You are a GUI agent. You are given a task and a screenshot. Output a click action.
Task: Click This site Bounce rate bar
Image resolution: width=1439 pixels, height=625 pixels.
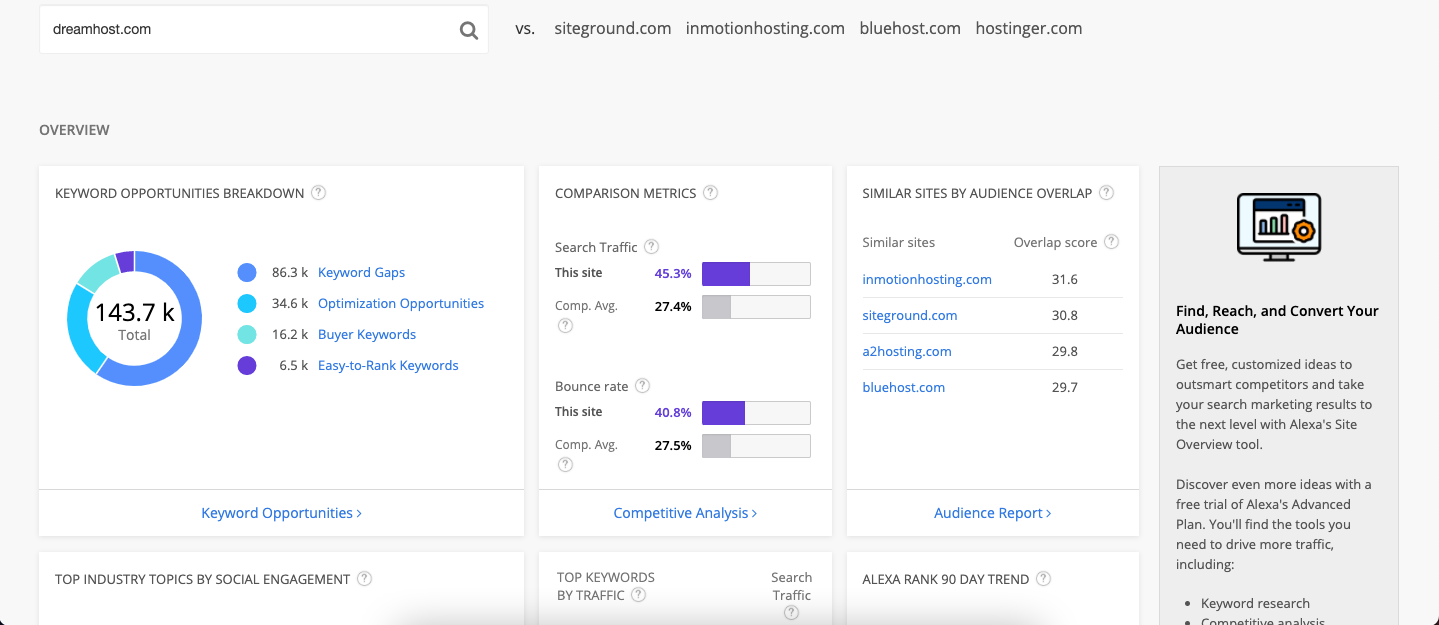(x=756, y=413)
